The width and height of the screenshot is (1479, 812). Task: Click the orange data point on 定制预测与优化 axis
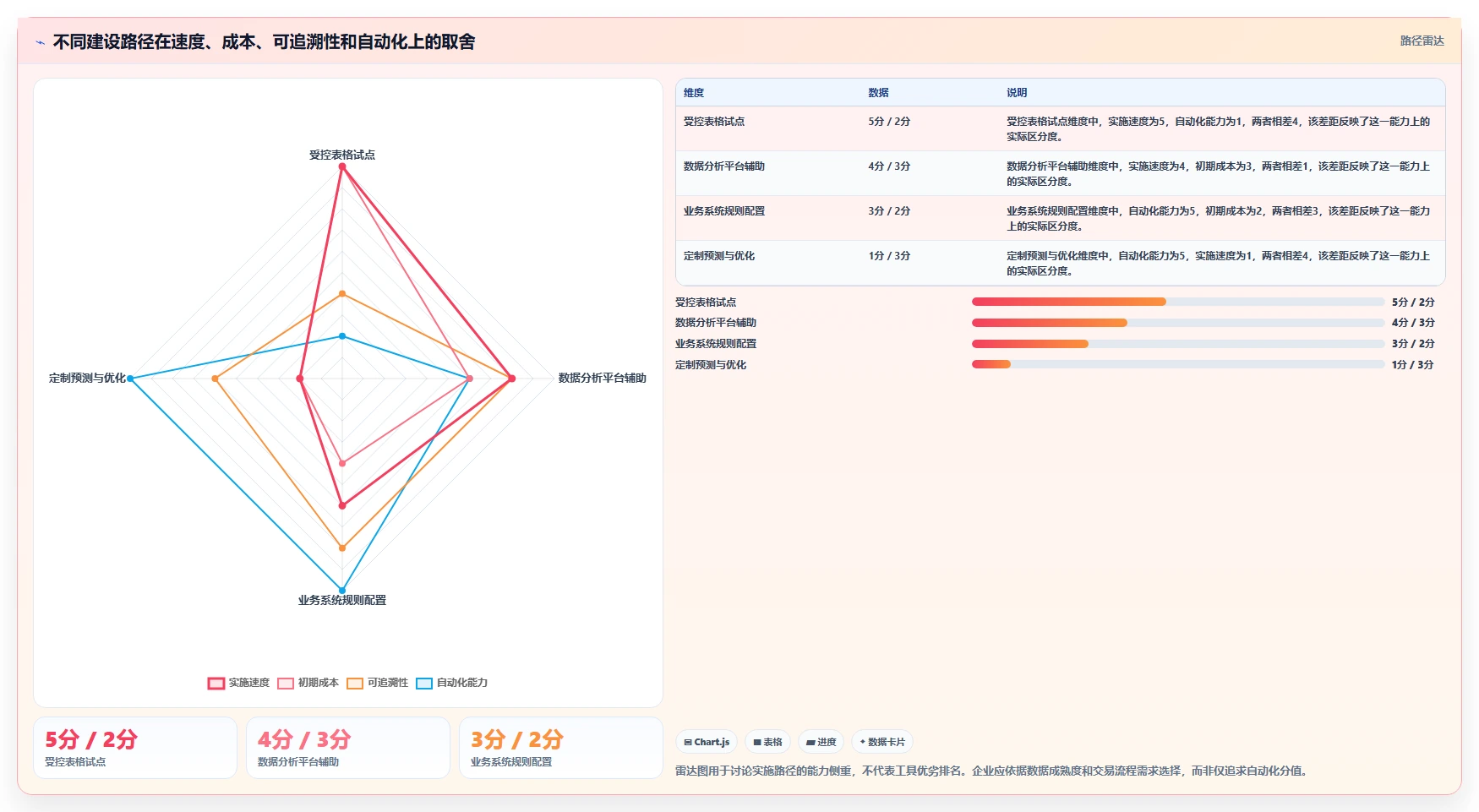pos(215,379)
